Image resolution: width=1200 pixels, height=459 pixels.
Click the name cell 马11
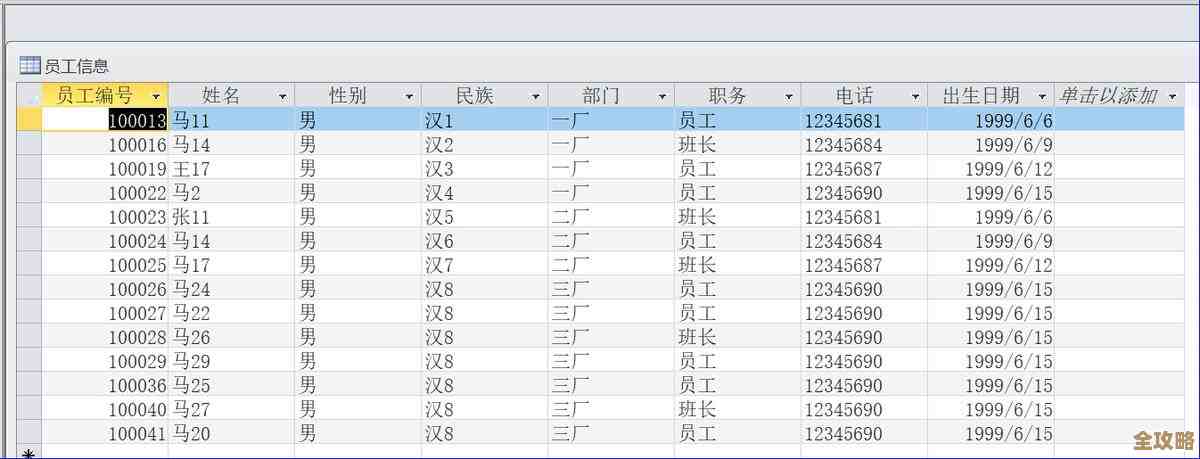coord(231,120)
